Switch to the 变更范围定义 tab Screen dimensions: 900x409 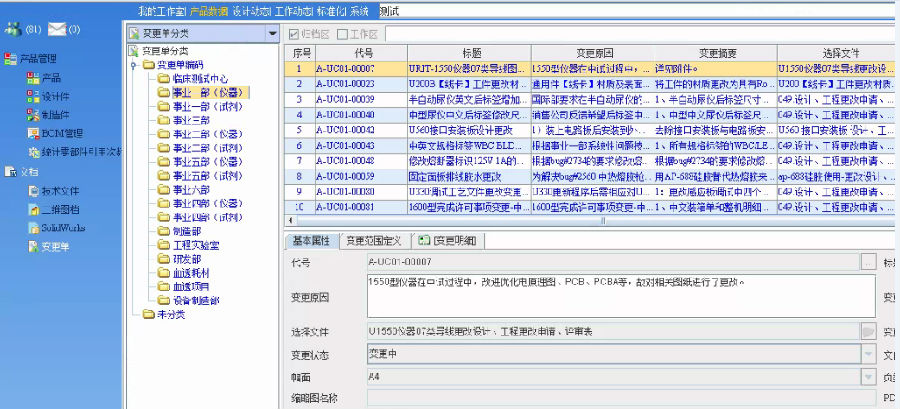coord(373,241)
